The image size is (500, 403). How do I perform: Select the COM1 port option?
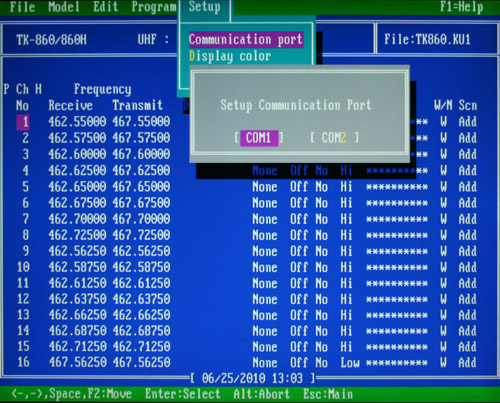(259, 138)
